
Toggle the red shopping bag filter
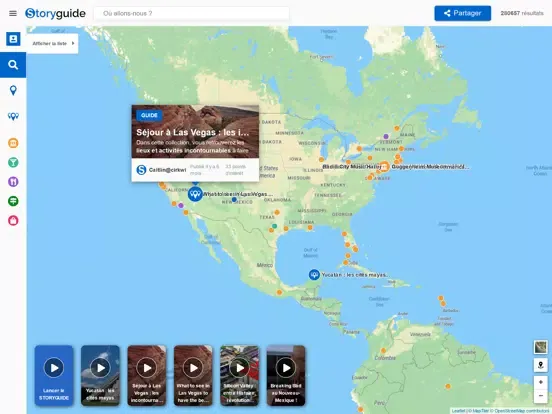click(x=13, y=220)
